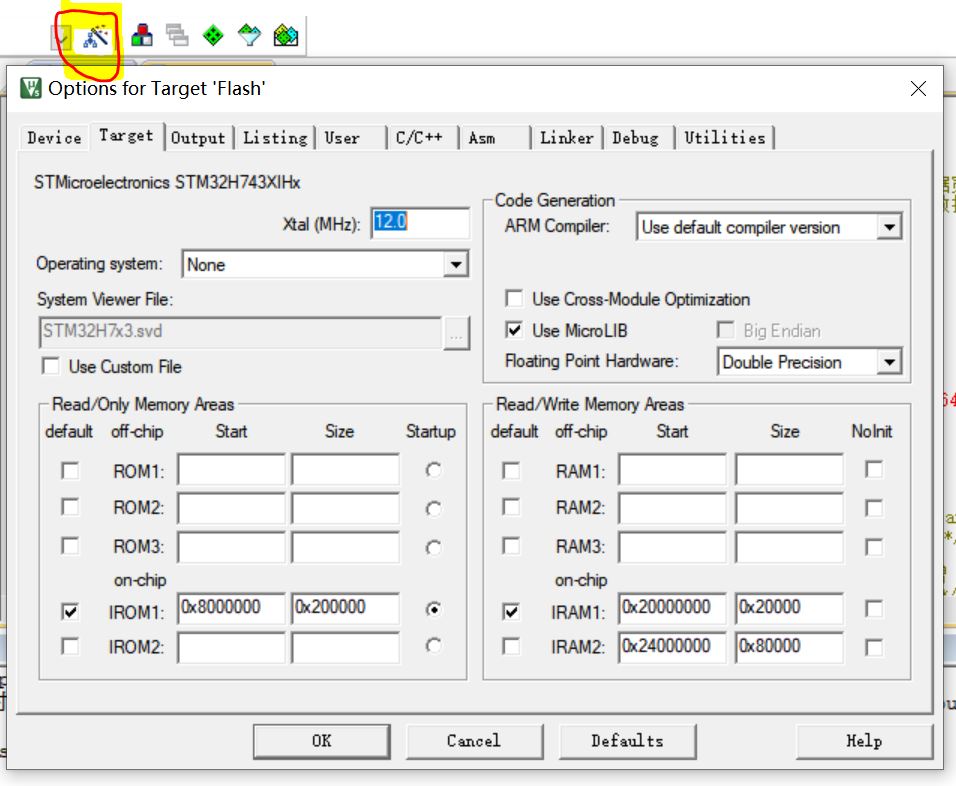Check the RAM2 default checkbox
This screenshot has width=956, height=786.
[511, 507]
